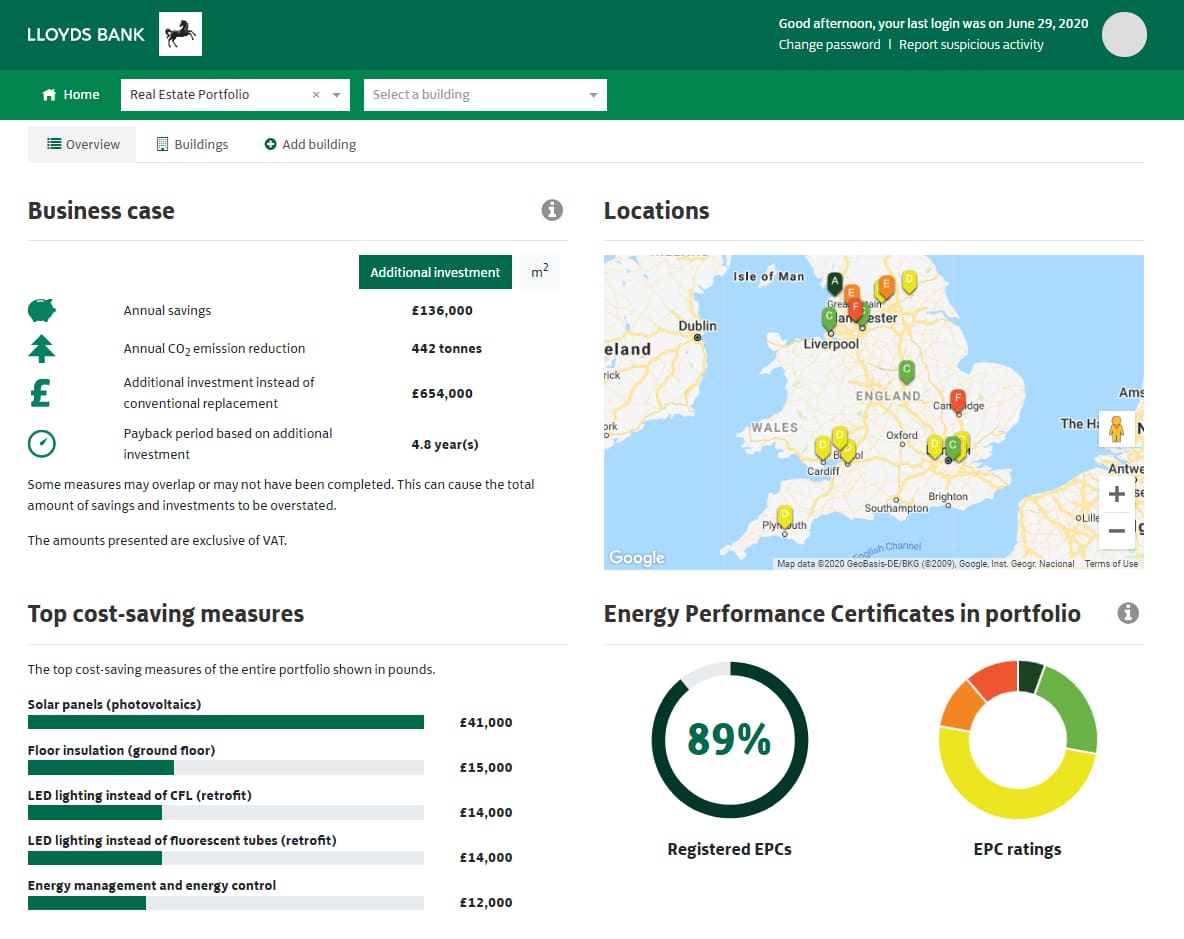Select the red F marker near Manchester
Image resolution: width=1184 pixels, height=939 pixels.
pos(855,309)
